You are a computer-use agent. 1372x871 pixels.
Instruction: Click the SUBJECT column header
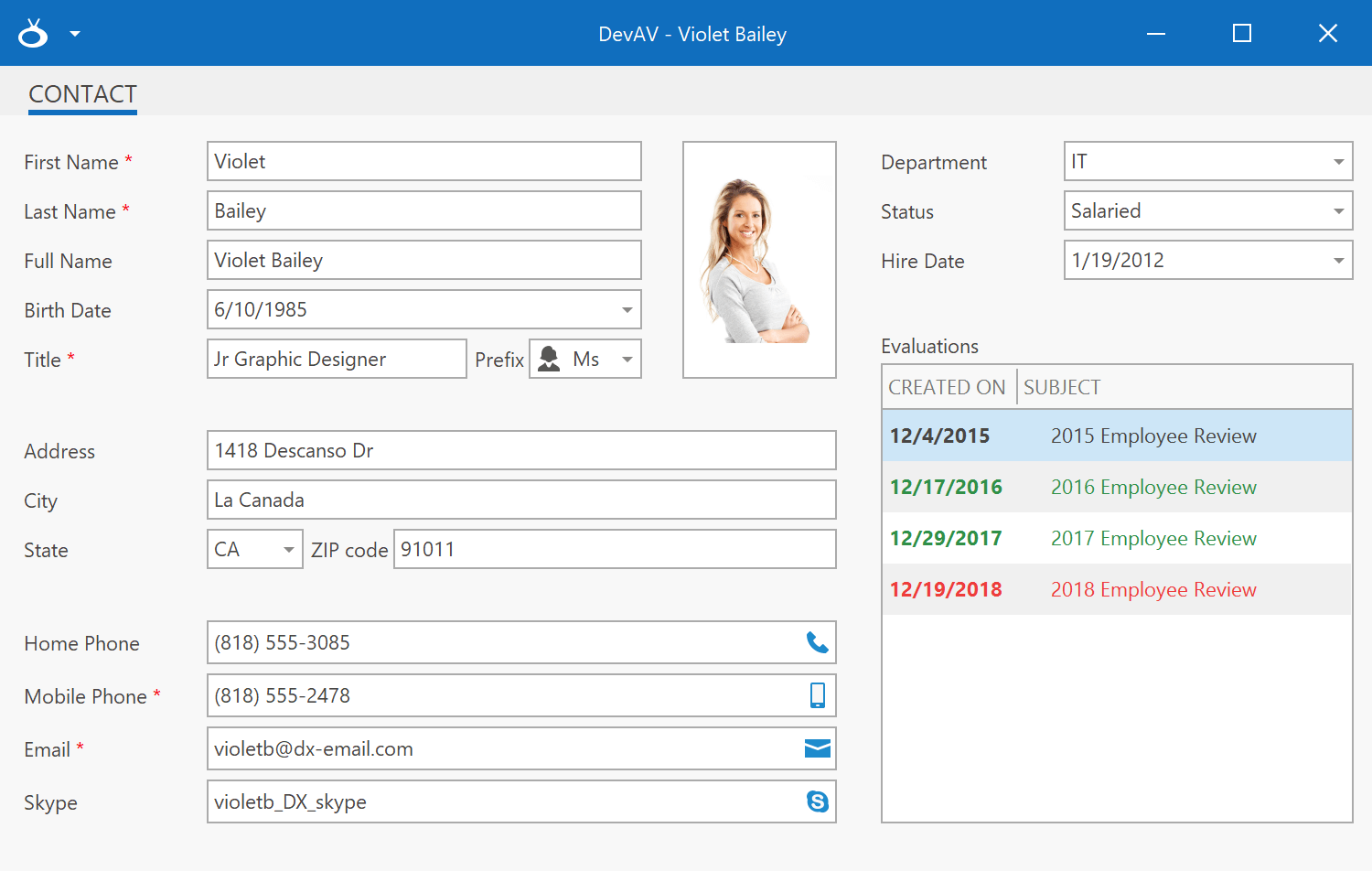pos(1062,387)
